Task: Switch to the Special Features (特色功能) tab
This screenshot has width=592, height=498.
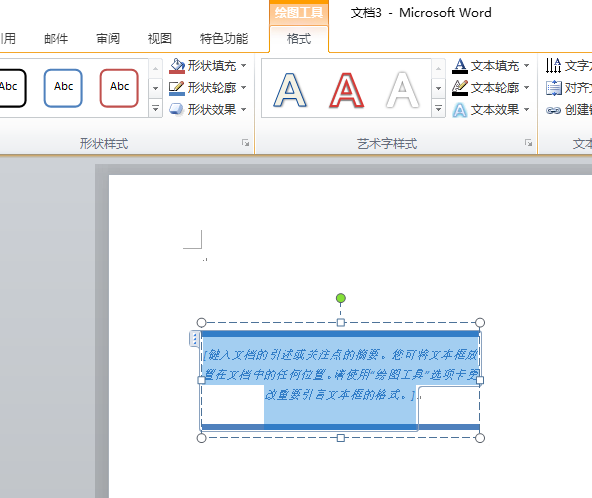Action: click(224, 39)
